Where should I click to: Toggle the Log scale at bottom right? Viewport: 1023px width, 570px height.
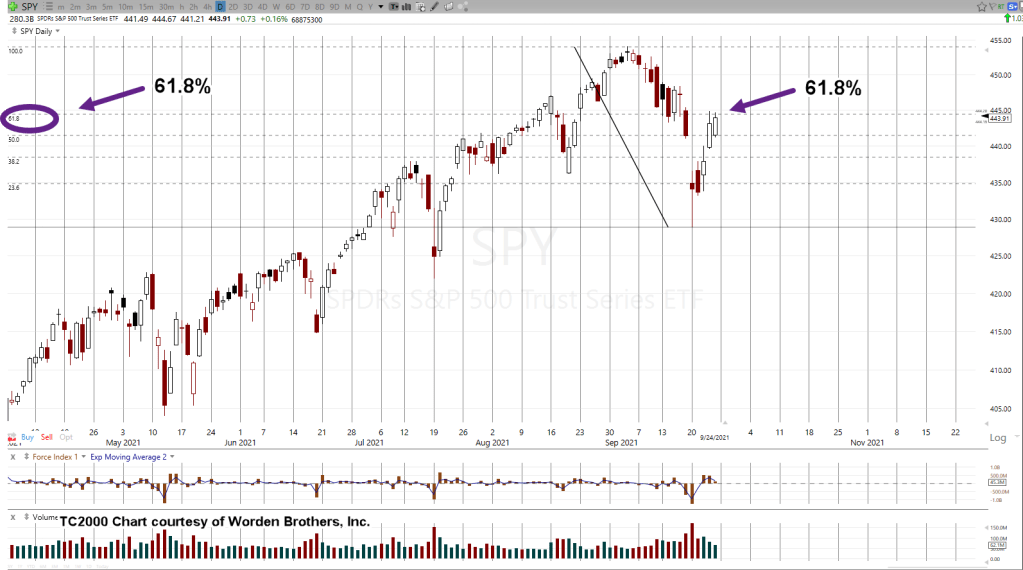[997, 438]
